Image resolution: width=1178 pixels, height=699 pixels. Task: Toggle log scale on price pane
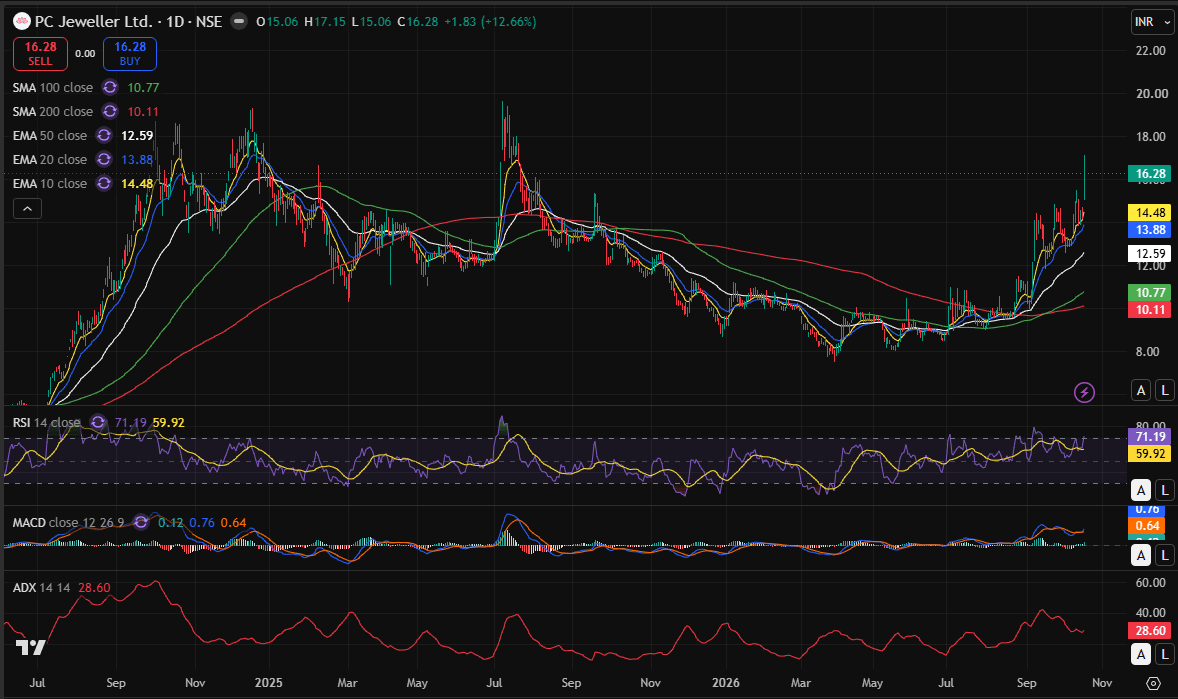1164,390
